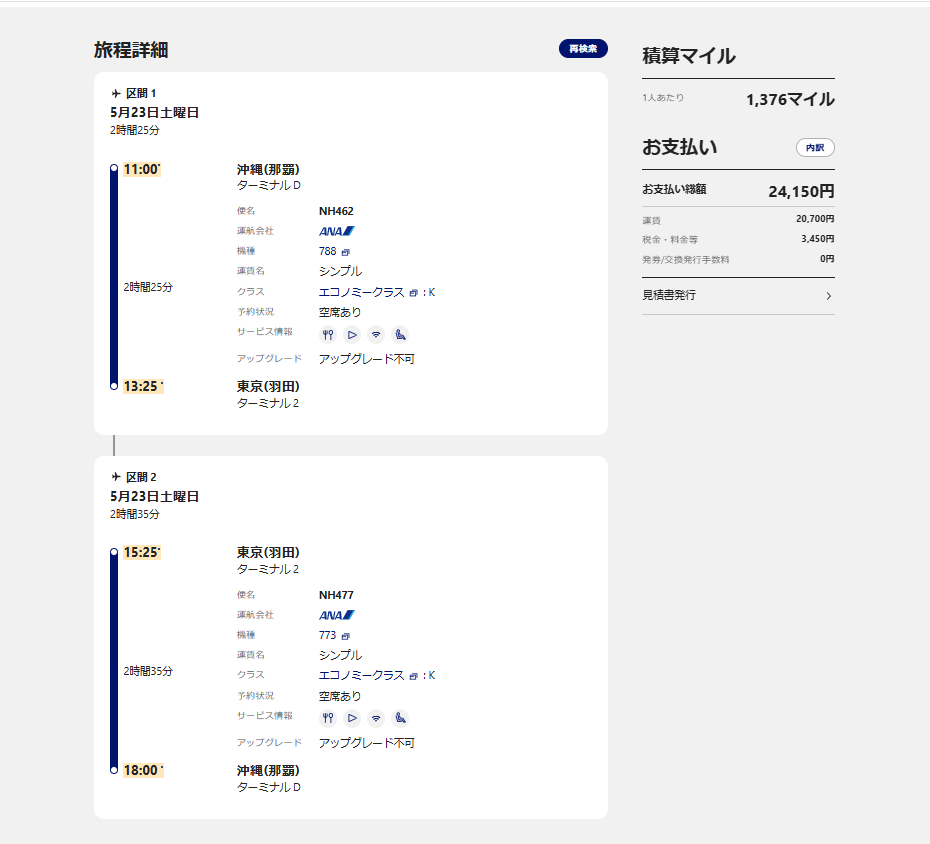Click the in-flight entertainment icon for NH462

(352, 335)
